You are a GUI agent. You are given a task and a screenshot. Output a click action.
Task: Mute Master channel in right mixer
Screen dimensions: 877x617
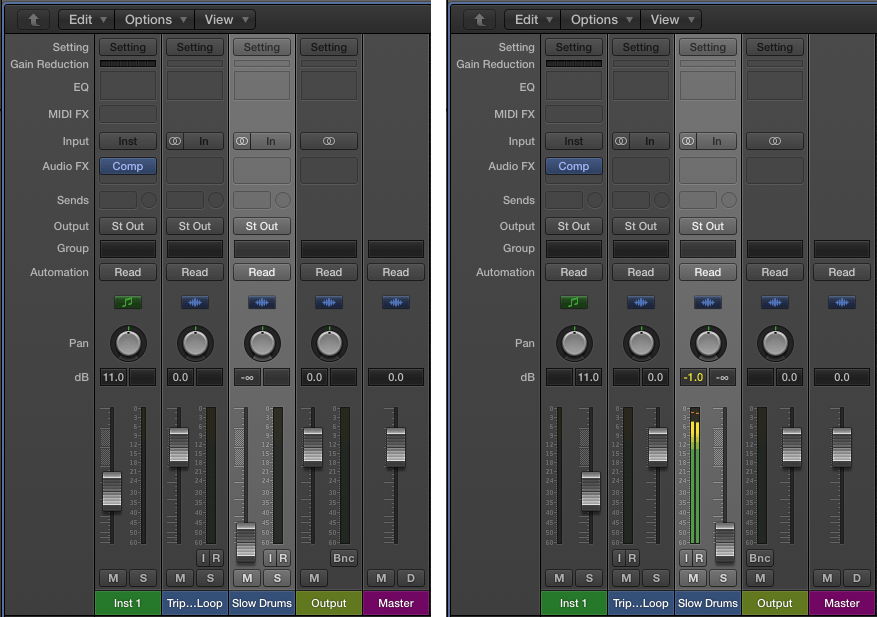827,578
